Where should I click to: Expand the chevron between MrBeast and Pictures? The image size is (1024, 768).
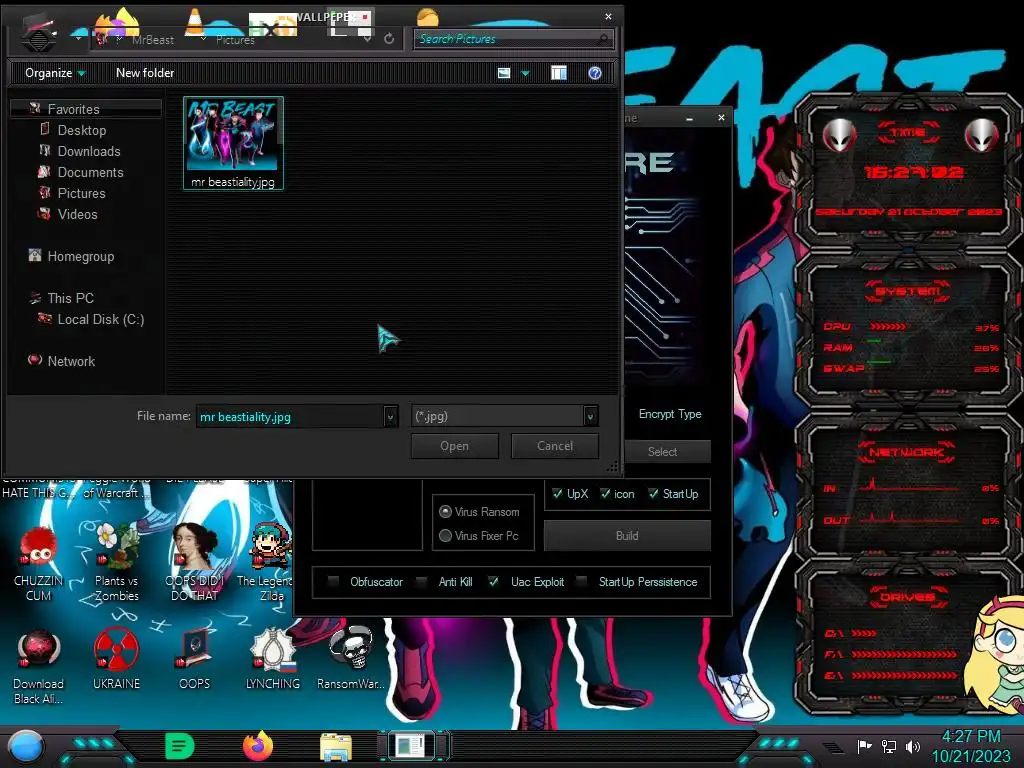click(x=204, y=39)
